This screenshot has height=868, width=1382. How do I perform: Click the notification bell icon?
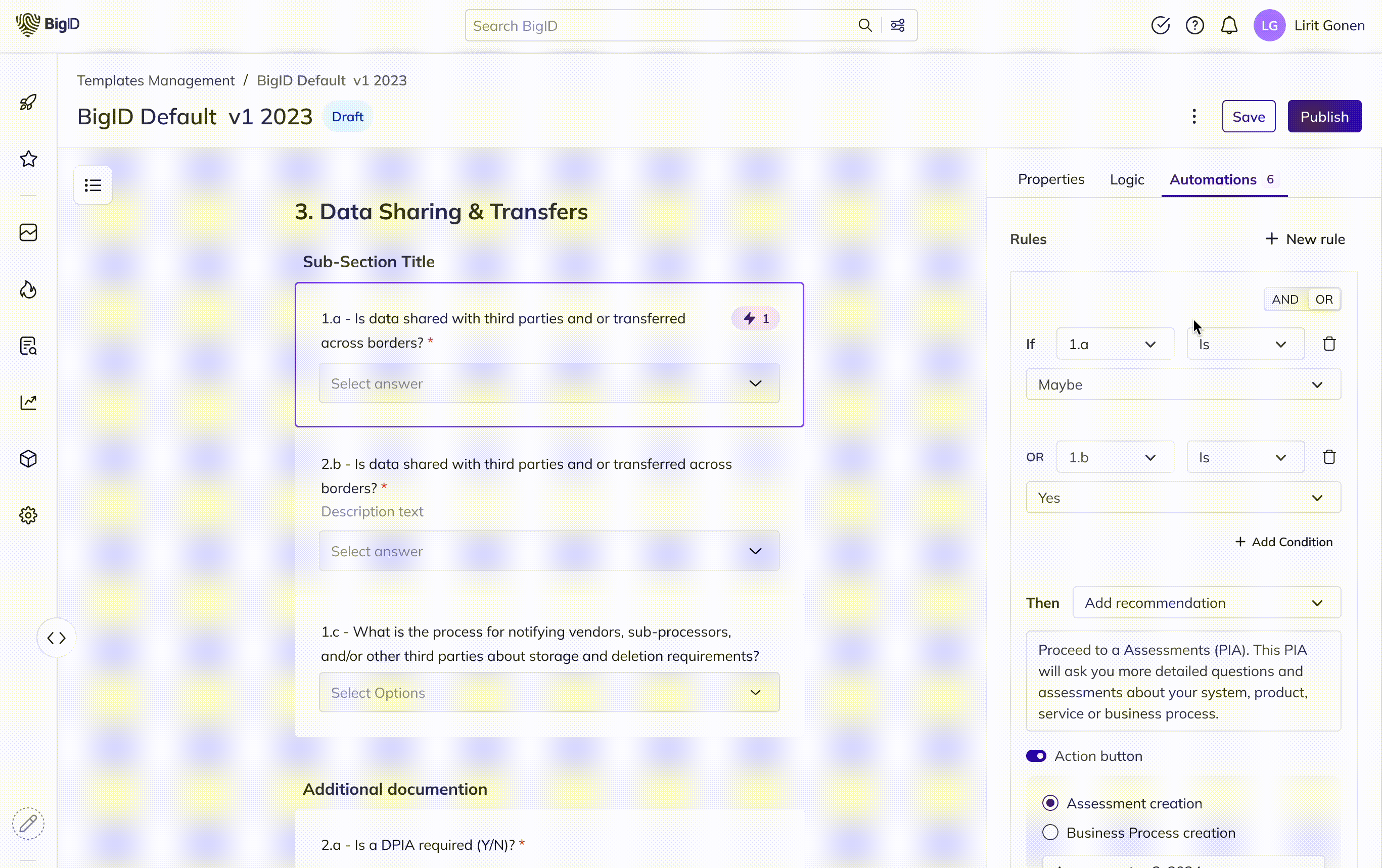click(1229, 25)
